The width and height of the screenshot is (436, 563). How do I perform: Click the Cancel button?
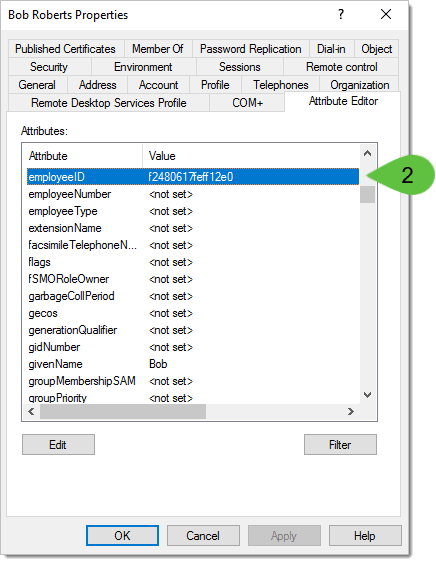pyautogui.click(x=203, y=536)
